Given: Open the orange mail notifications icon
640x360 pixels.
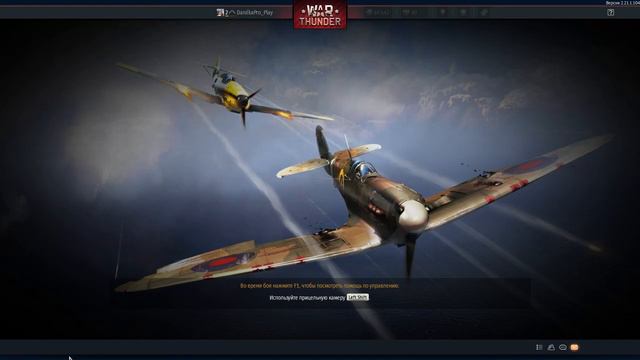Looking at the screenshot, I should [x=574, y=347].
